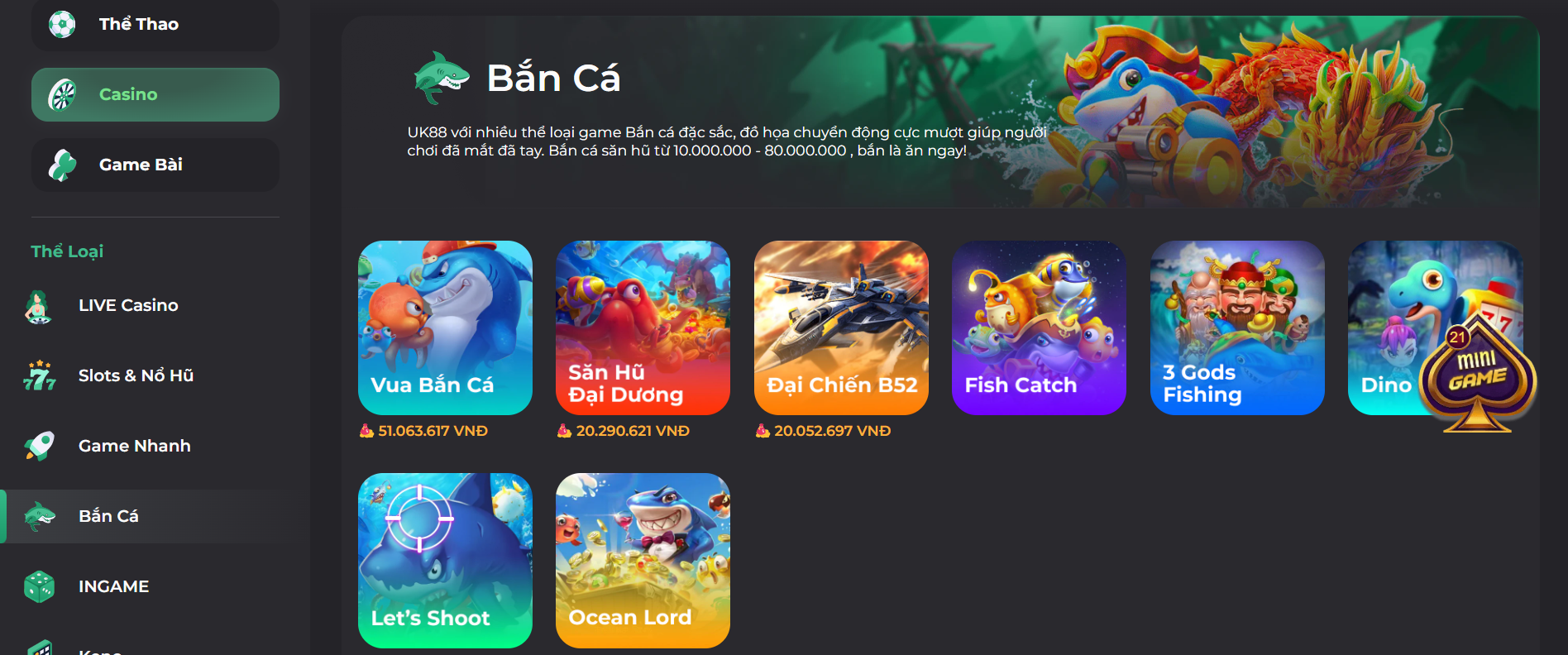Screen dimensions: 1568x655
Task: Select the 3 Gods Fishing game
Action: coord(1237,327)
